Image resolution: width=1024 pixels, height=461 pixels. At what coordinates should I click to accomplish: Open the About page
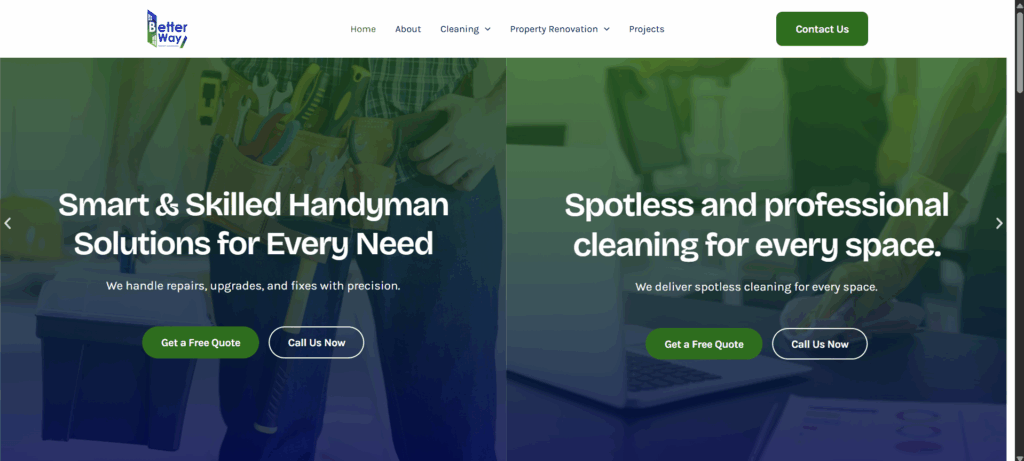408,29
